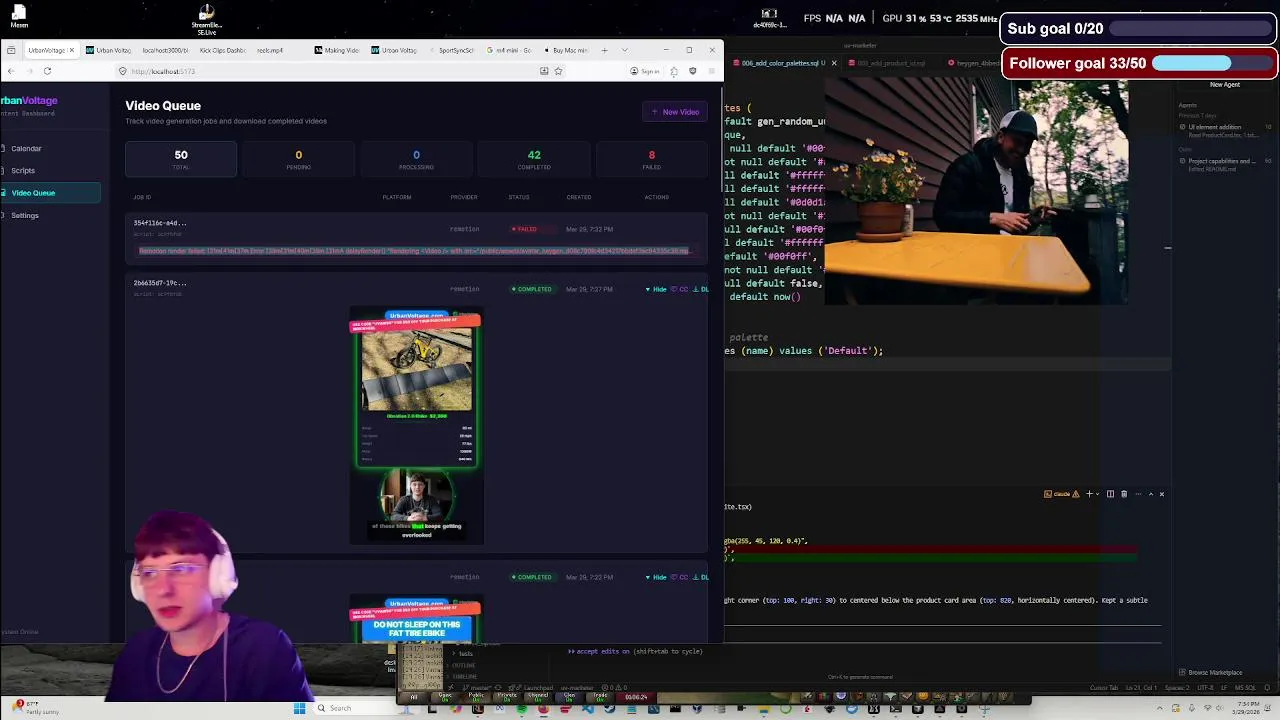The height and width of the screenshot is (720, 1280).
Task: Close the UrbanVoltage active tab
Action: [72, 50]
